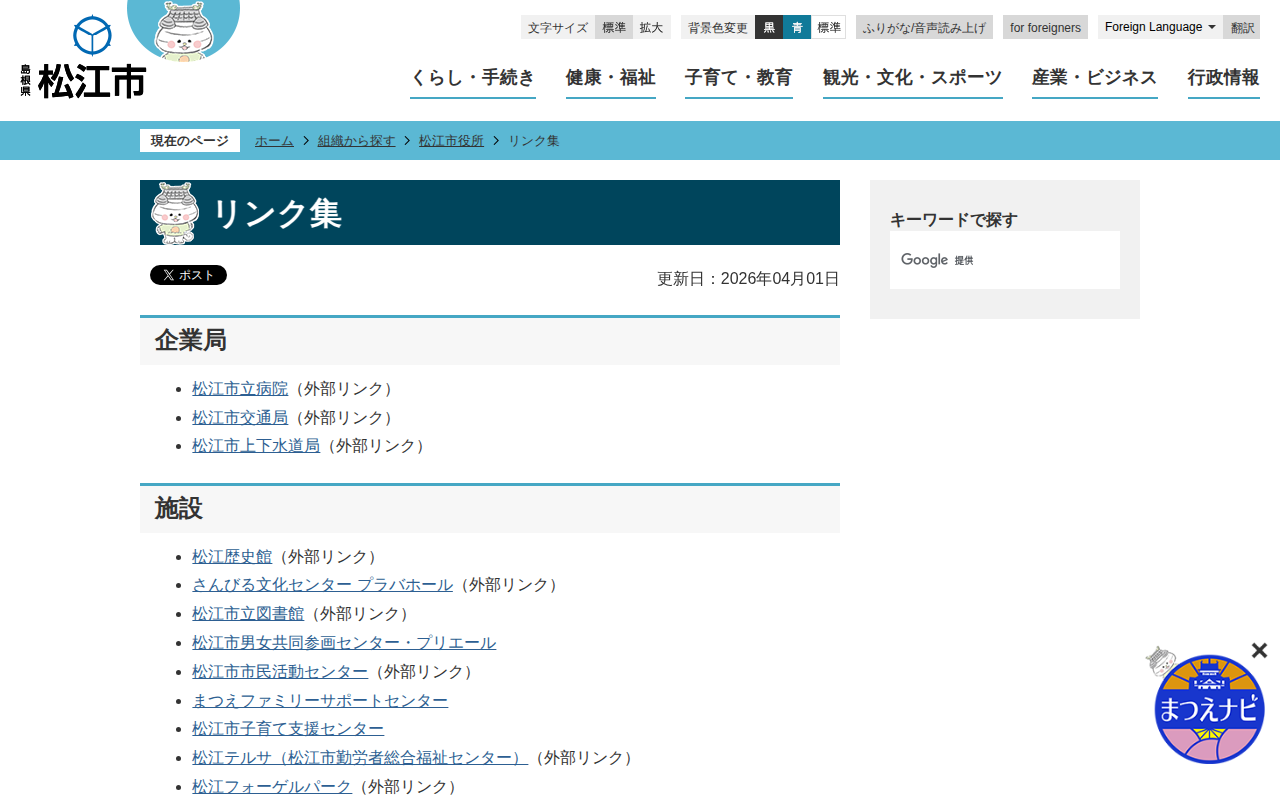Image resolution: width=1280 pixels, height=800 pixels.
Task: Click the X ポスト share button
Action: pyautogui.click(x=188, y=275)
